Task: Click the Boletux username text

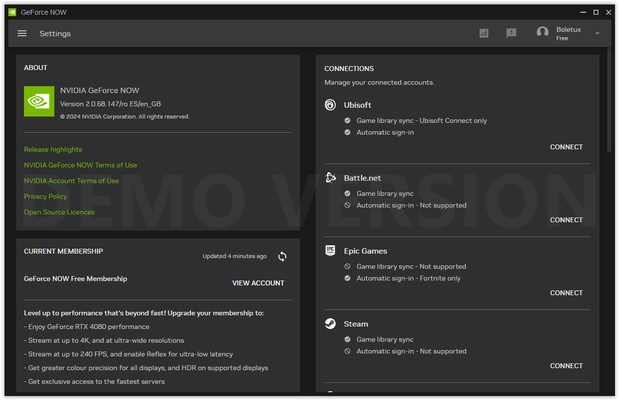Action: (568, 30)
